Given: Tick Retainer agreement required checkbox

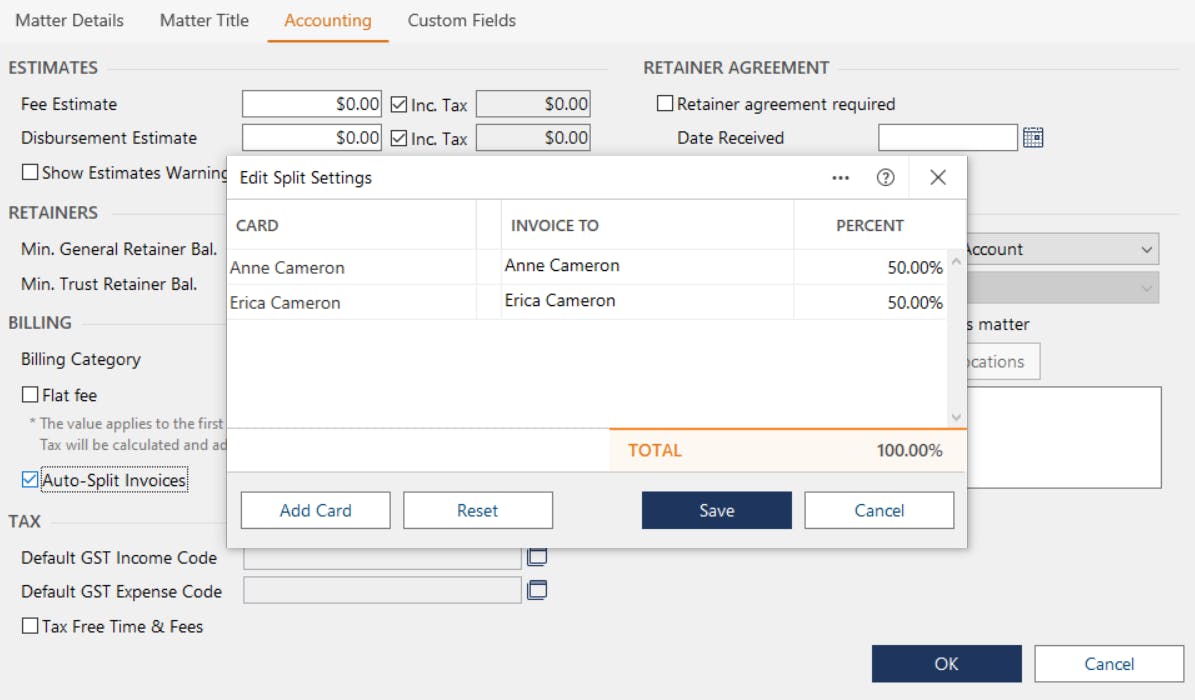Looking at the screenshot, I should [x=665, y=104].
